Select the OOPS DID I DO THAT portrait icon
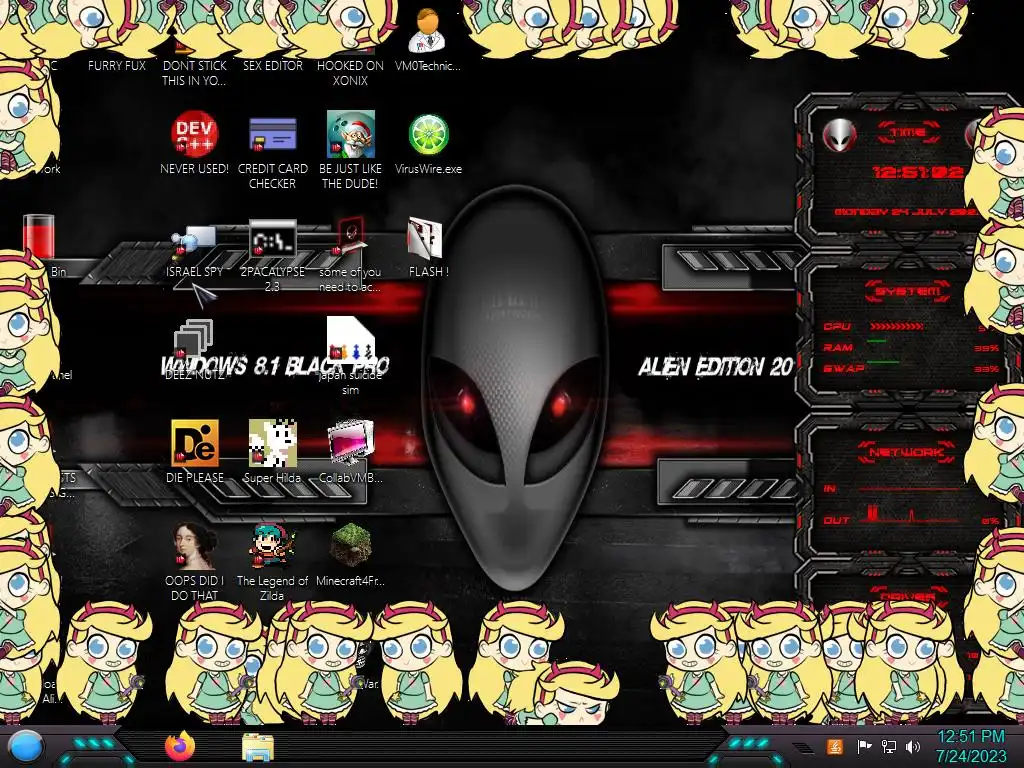Image resolution: width=1024 pixels, height=768 pixels. point(195,546)
